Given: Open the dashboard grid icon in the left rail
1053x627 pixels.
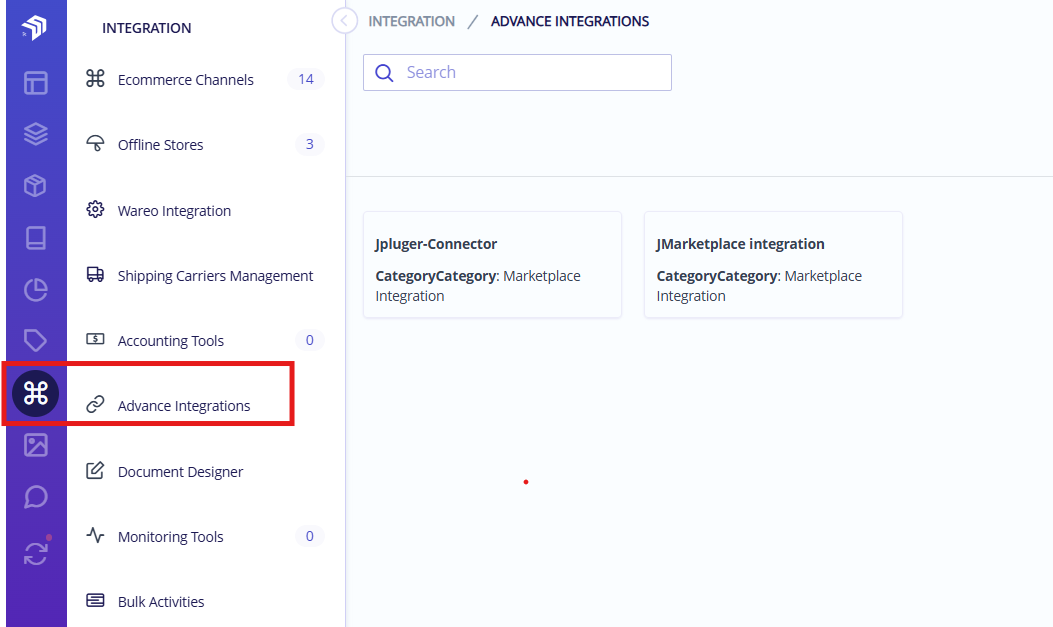Looking at the screenshot, I should tap(35, 84).
